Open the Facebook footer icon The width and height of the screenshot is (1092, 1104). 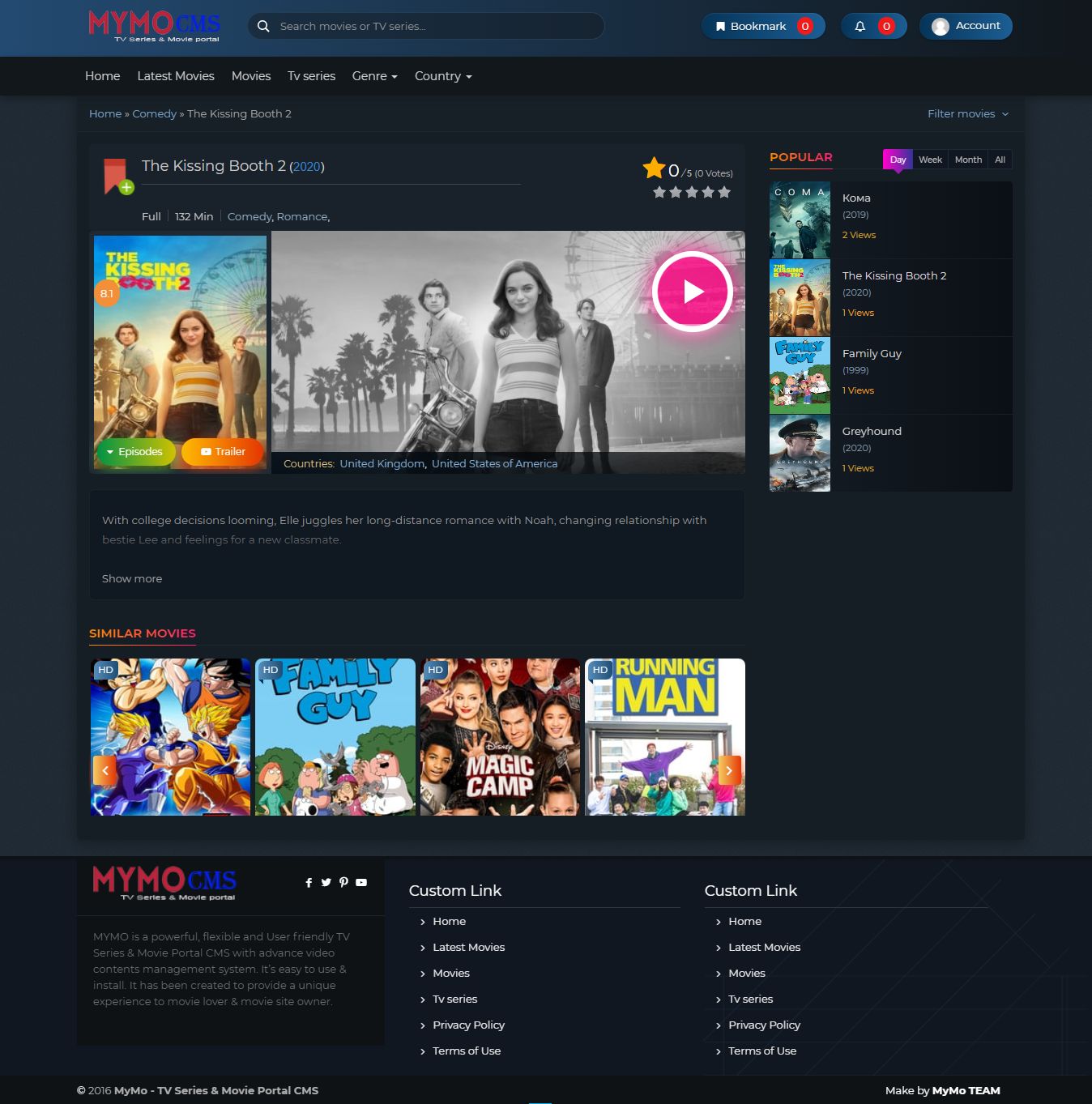[x=309, y=882]
